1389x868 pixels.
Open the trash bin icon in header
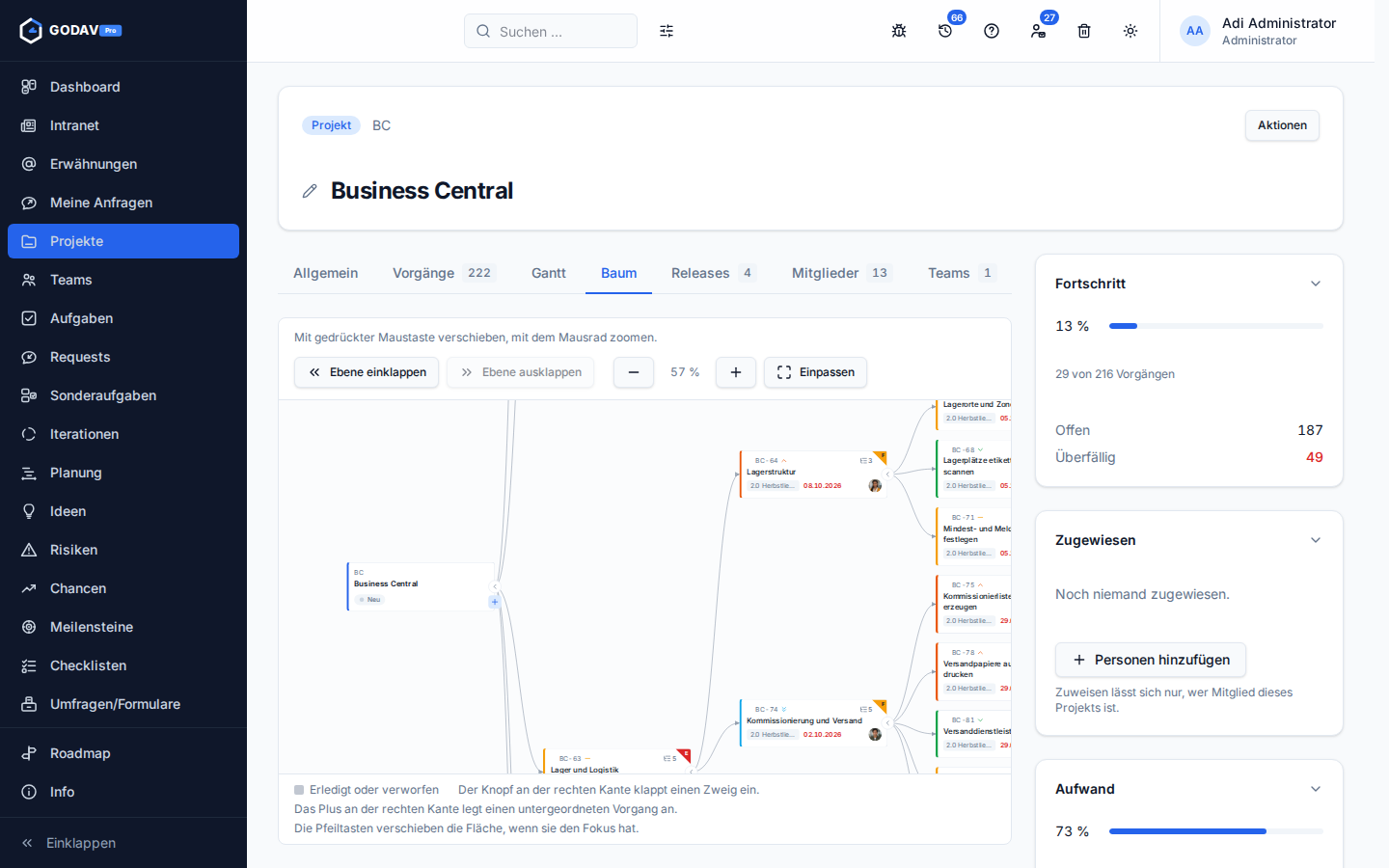[x=1084, y=31]
